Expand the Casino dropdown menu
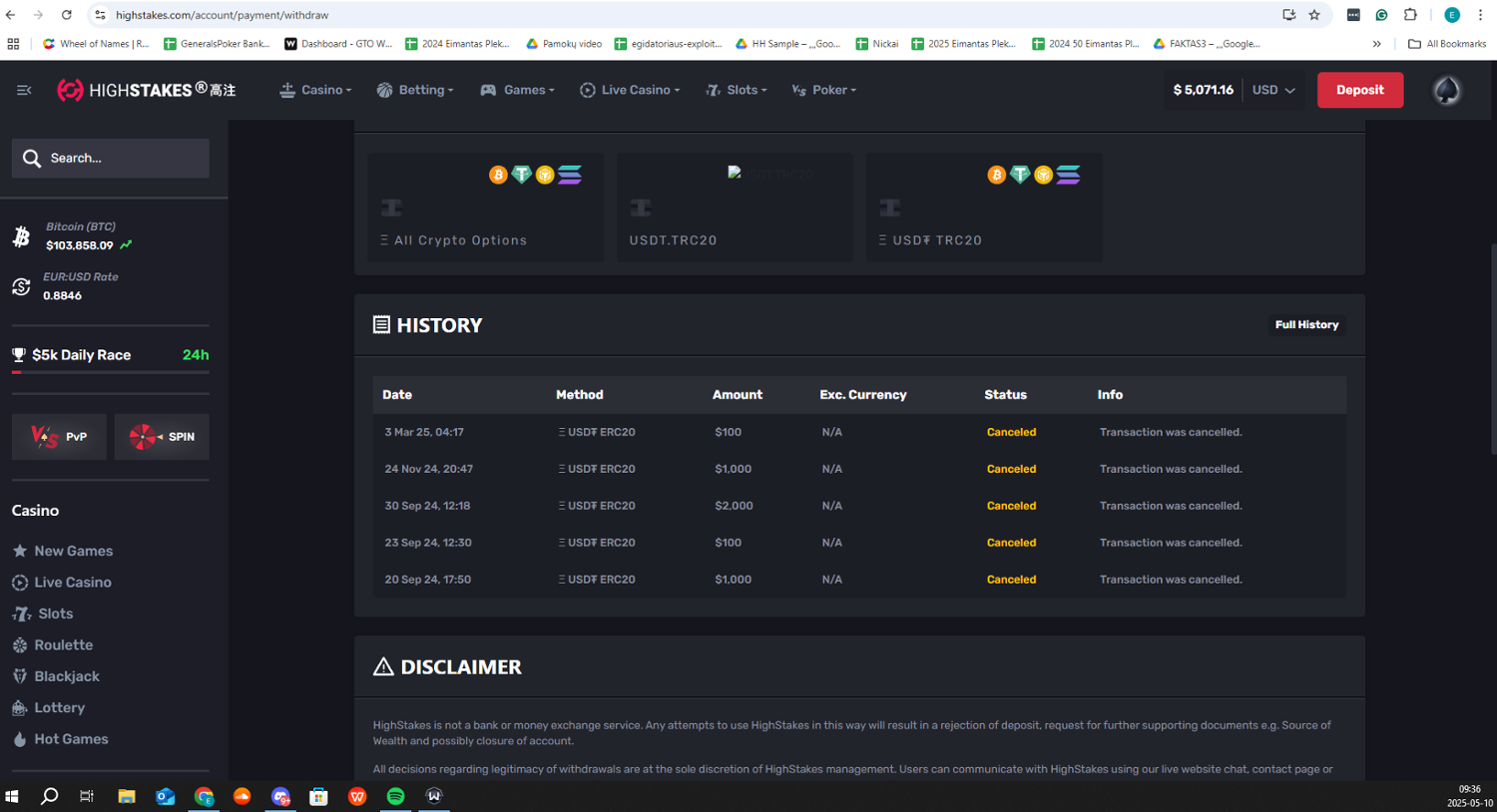The width and height of the screenshot is (1497, 812). (315, 90)
